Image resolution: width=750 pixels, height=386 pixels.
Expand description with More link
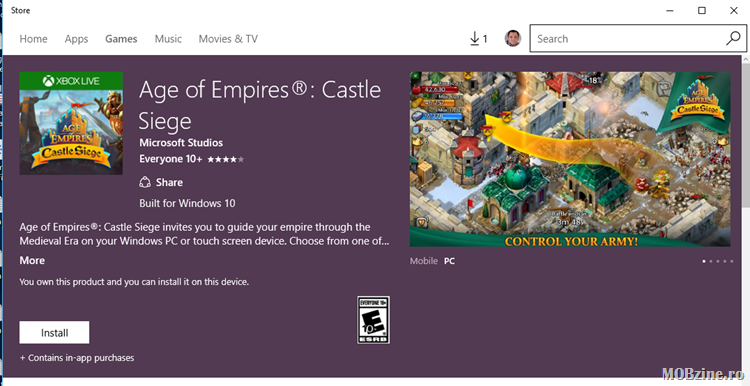click(32, 261)
